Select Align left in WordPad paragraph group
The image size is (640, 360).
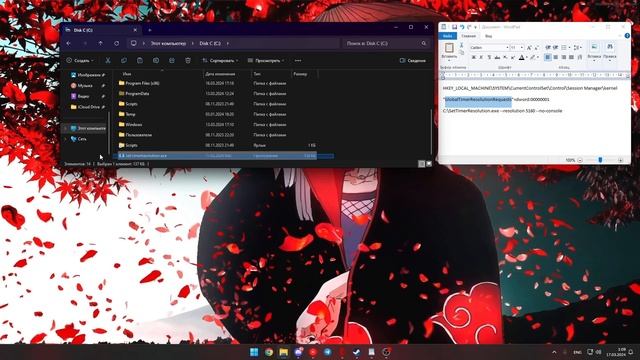coord(548,57)
